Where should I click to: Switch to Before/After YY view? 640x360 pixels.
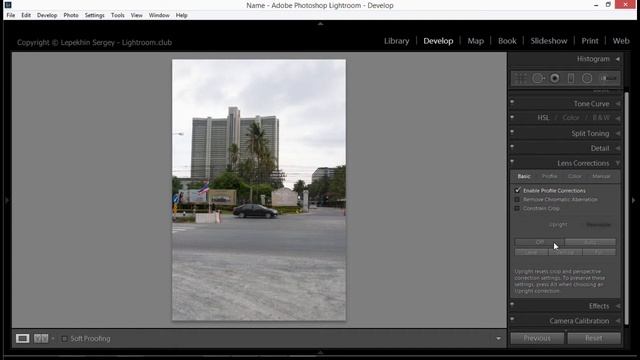(41, 338)
